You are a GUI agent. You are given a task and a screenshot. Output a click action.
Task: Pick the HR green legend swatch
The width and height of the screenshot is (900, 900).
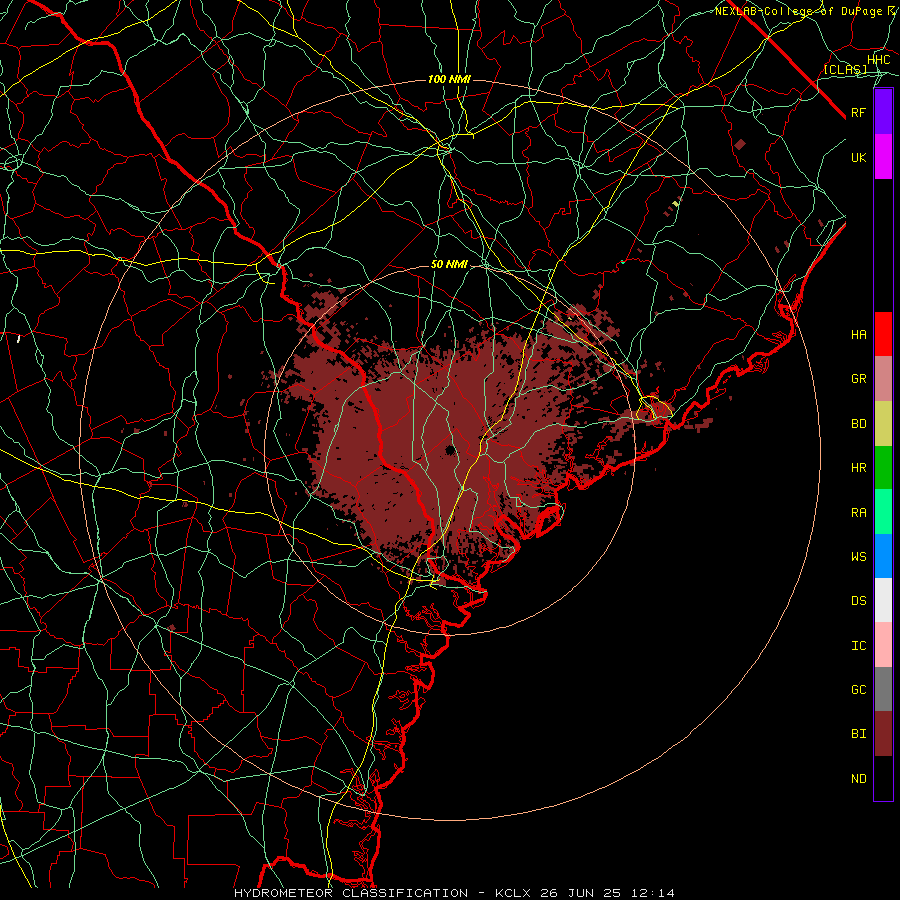[x=883, y=467]
